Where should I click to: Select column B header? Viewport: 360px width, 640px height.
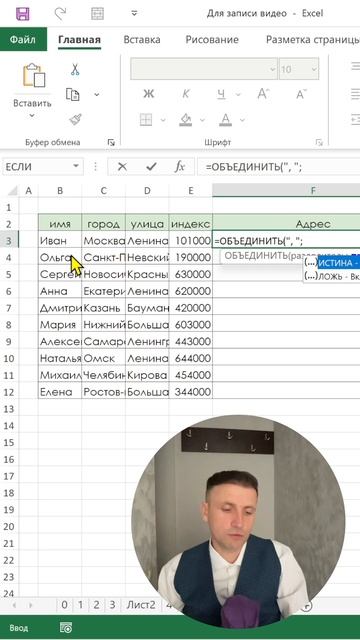[60, 191]
